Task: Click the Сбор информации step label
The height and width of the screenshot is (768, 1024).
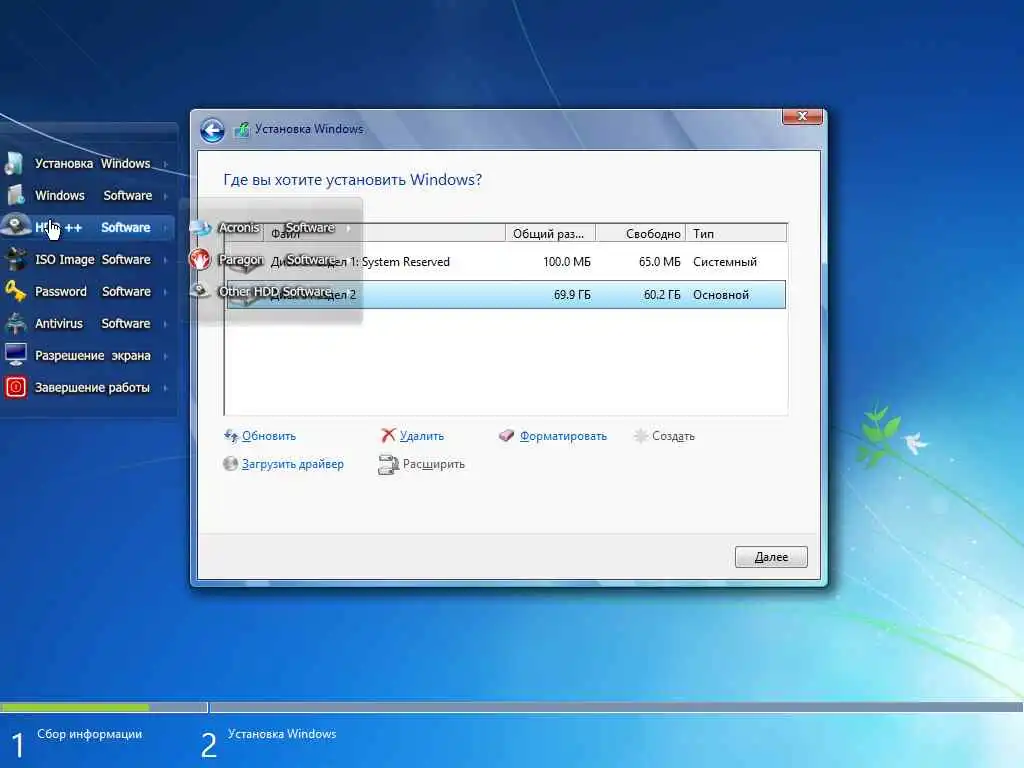Action: tap(89, 734)
